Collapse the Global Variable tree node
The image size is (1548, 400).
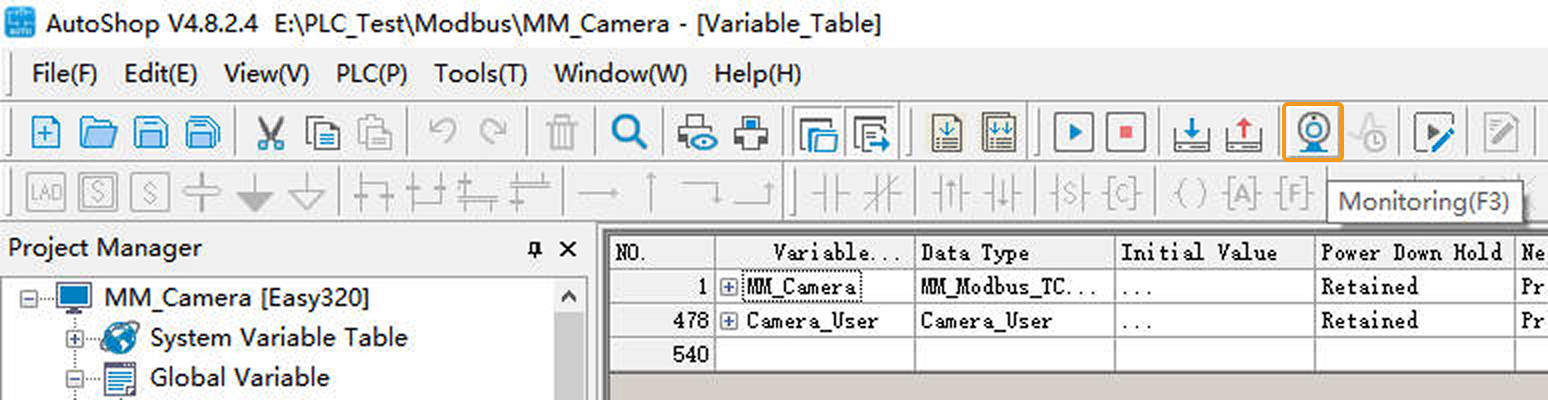[75, 379]
